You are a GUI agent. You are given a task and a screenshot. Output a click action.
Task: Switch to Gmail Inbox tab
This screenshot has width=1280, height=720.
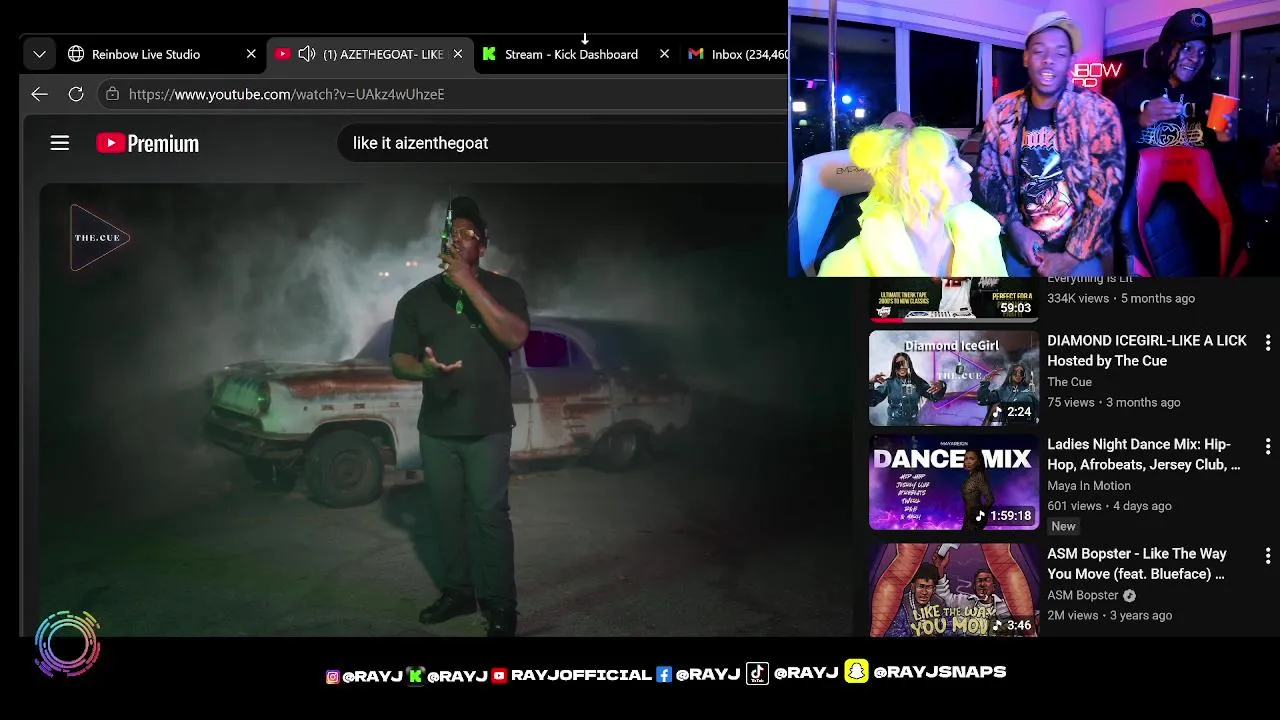(738, 54)
